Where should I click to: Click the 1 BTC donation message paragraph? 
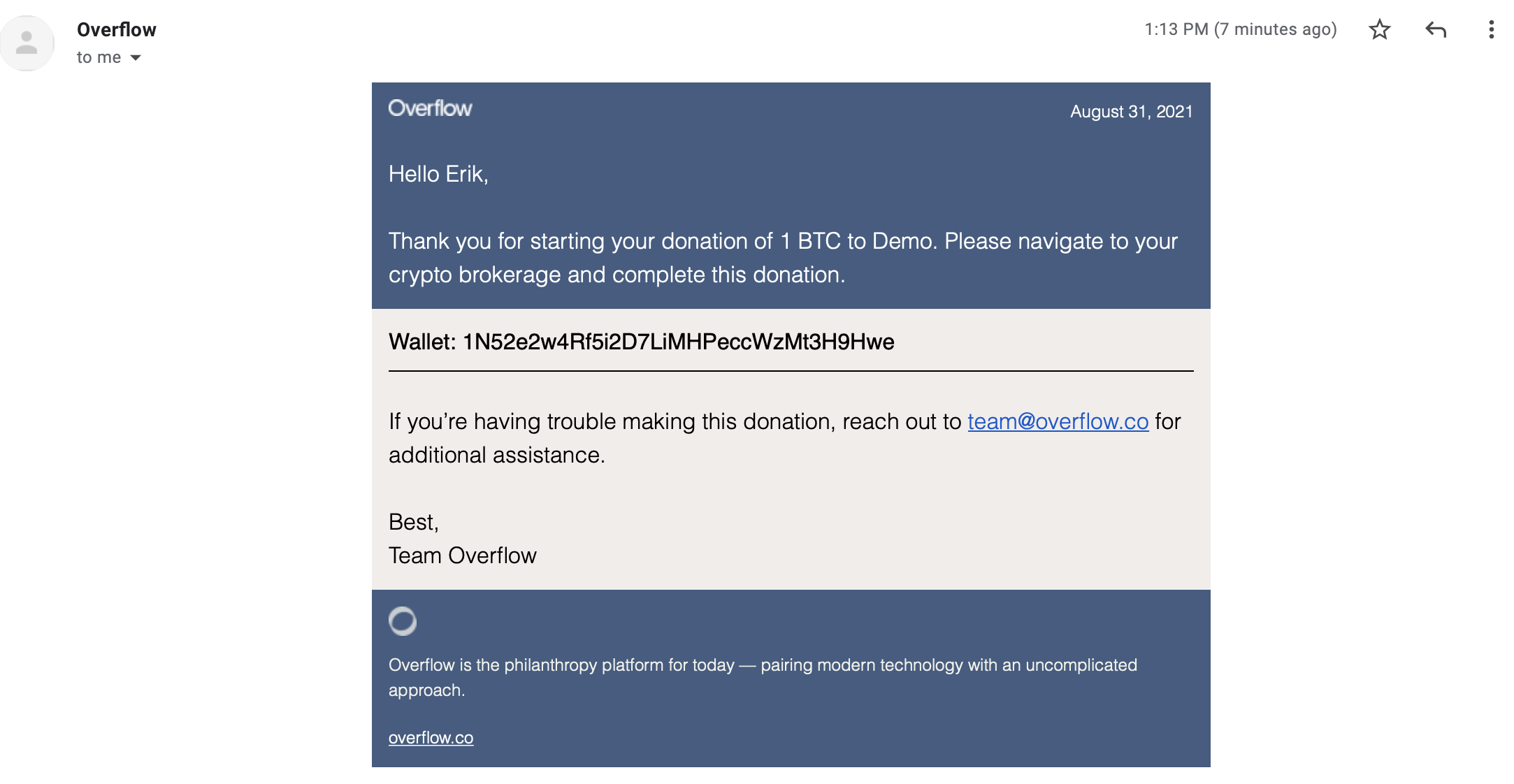pos(783,258)
